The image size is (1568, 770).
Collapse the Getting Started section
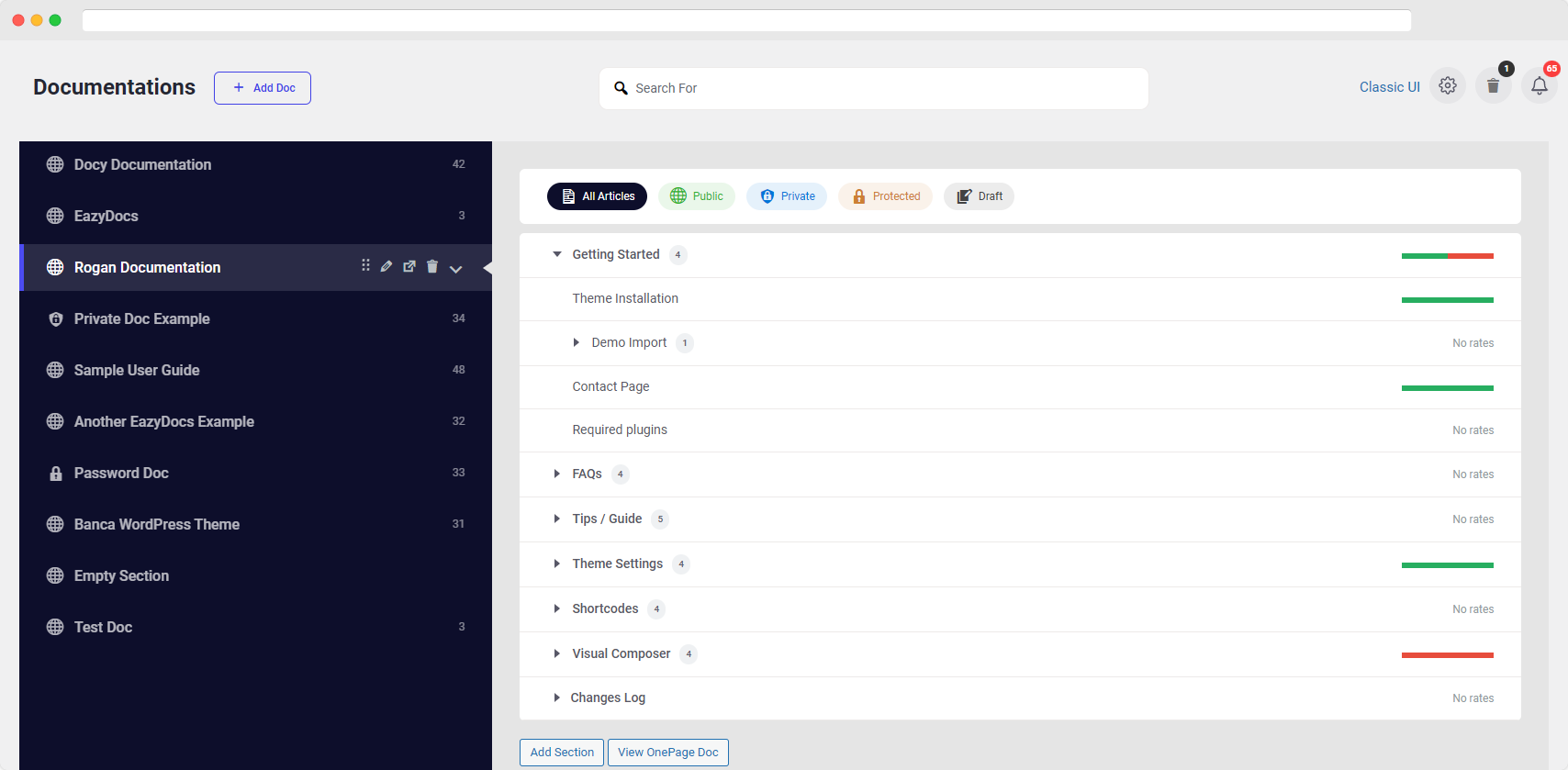[x=556, y=254]
